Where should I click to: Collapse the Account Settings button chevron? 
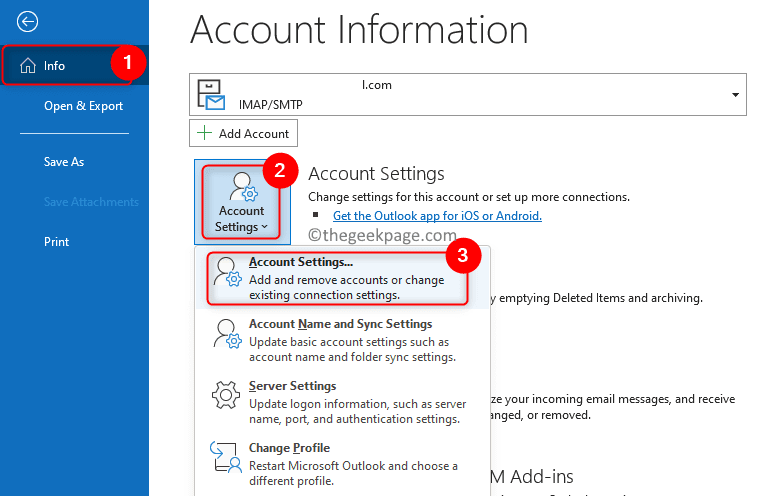(x=265, y=227)
